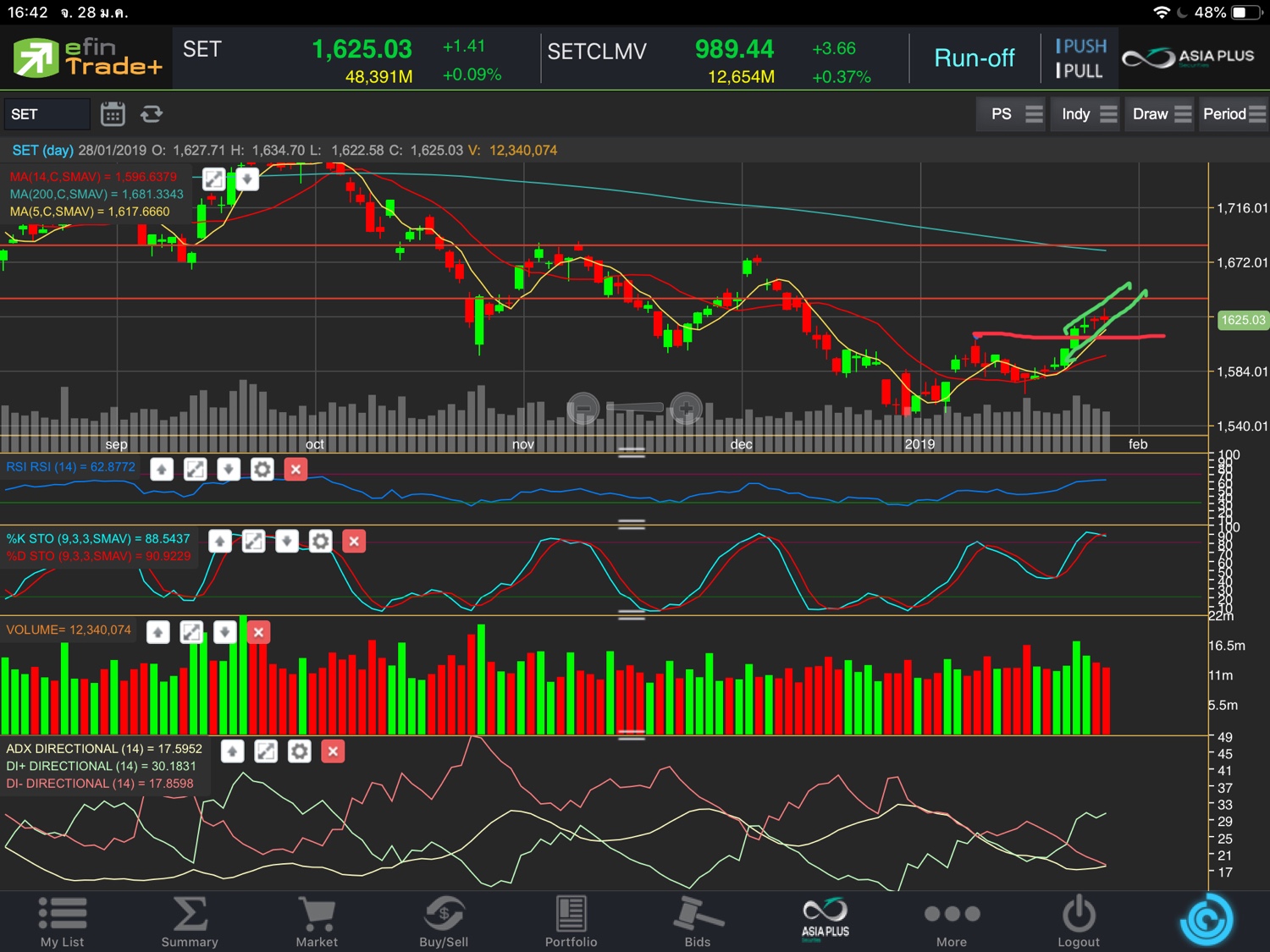This screenshot has height=952, width=1270.
Task: Click the refresh chart icon
Action: point(152,114)
